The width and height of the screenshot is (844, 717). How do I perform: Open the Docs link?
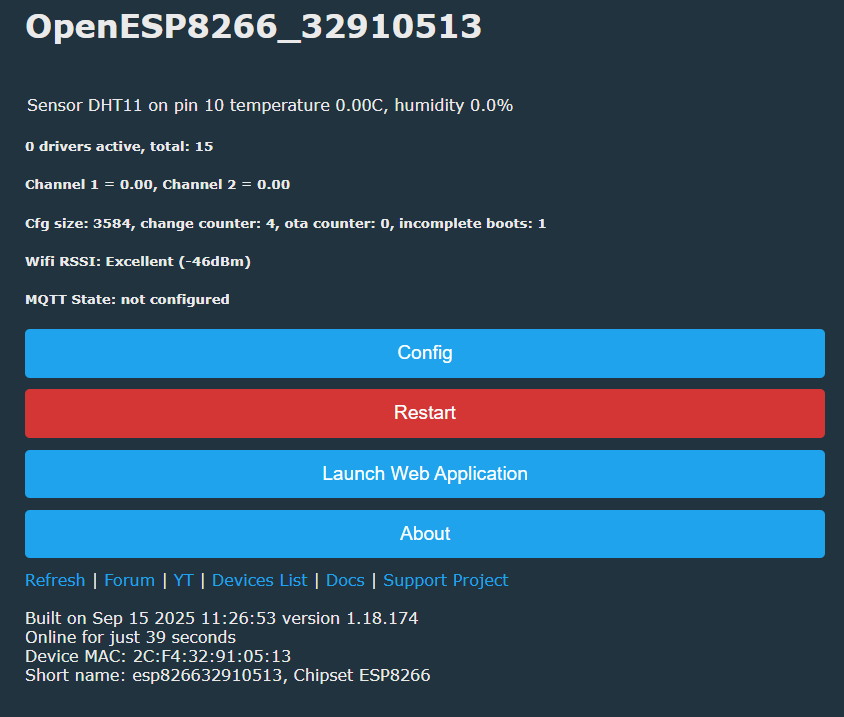(345, 580)
